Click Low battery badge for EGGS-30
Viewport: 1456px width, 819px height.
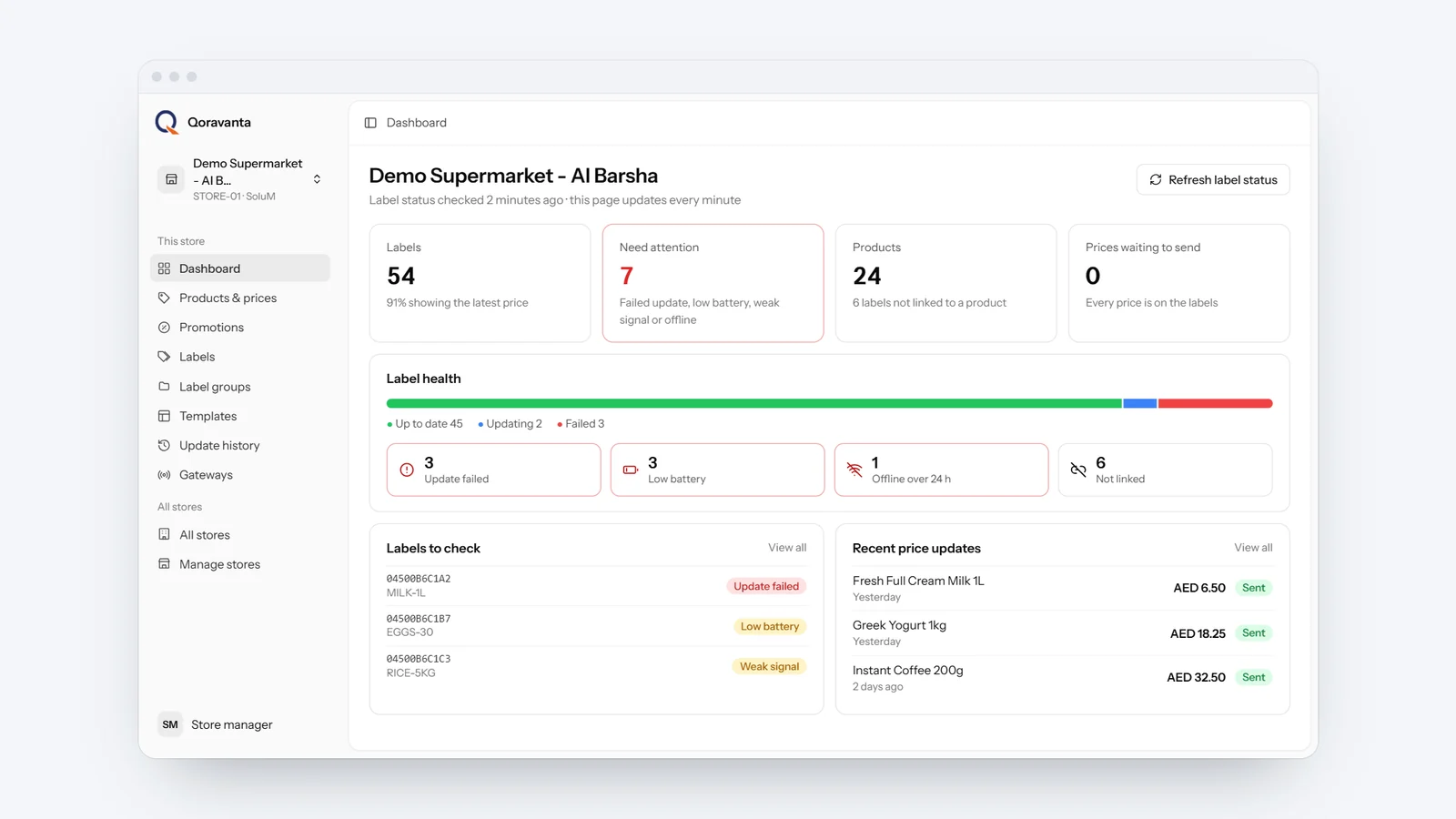(770, 626)
